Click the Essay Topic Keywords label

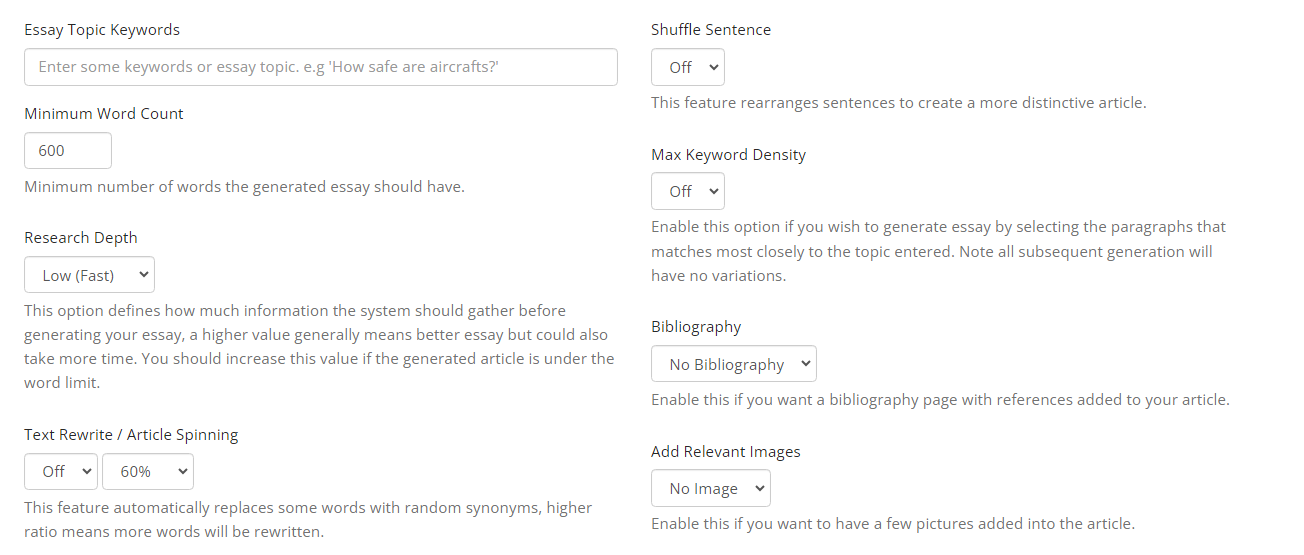tap(102, 30)
